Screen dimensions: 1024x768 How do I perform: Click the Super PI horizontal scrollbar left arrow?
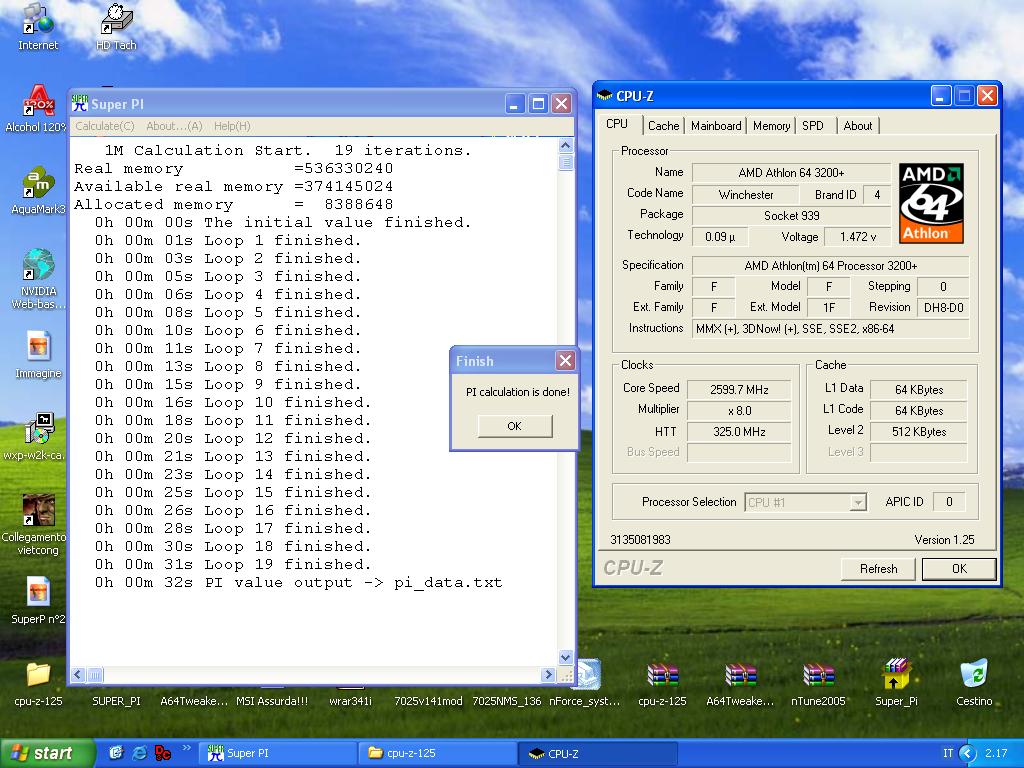(x=78, y=675)
